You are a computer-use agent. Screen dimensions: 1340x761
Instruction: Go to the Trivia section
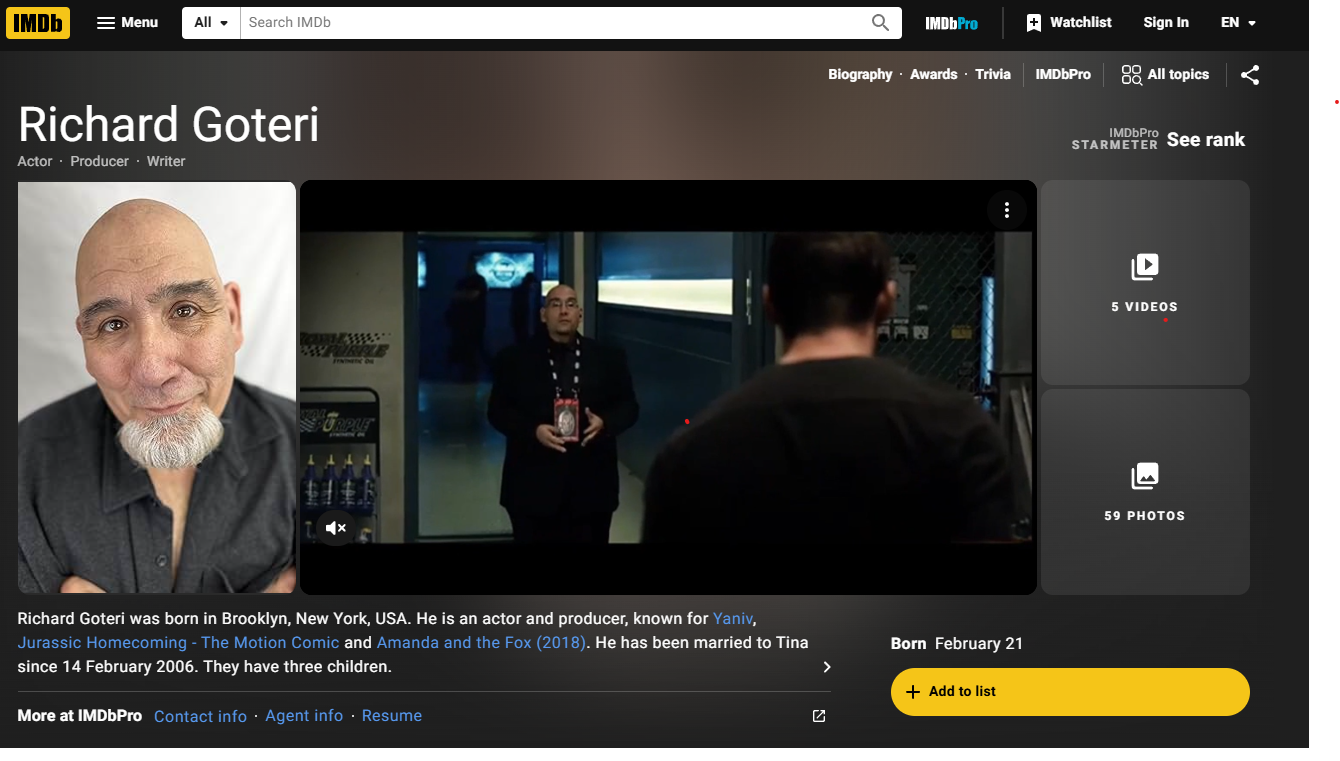click(993, 74)
